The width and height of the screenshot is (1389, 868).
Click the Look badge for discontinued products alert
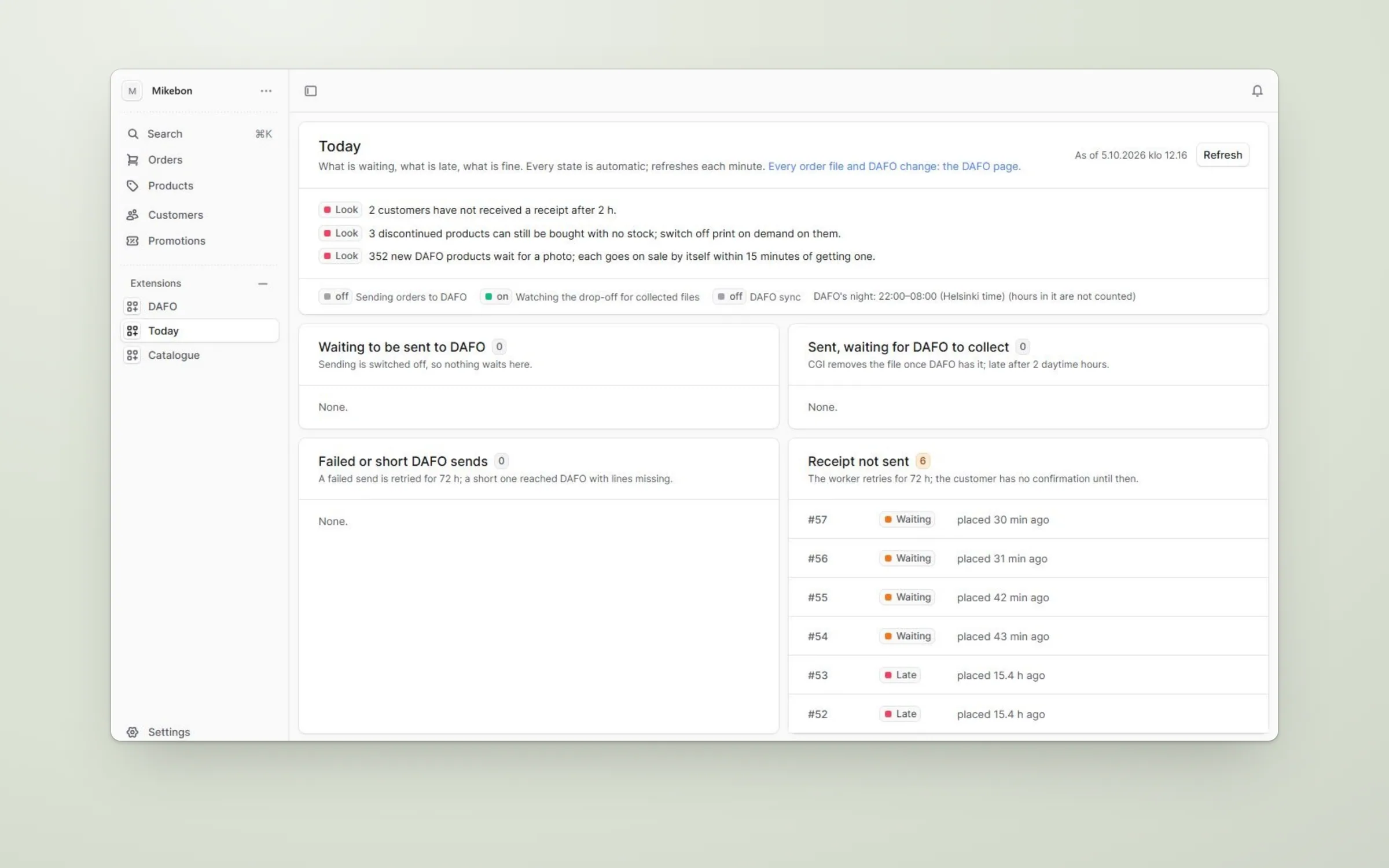[x=340, y=233]
